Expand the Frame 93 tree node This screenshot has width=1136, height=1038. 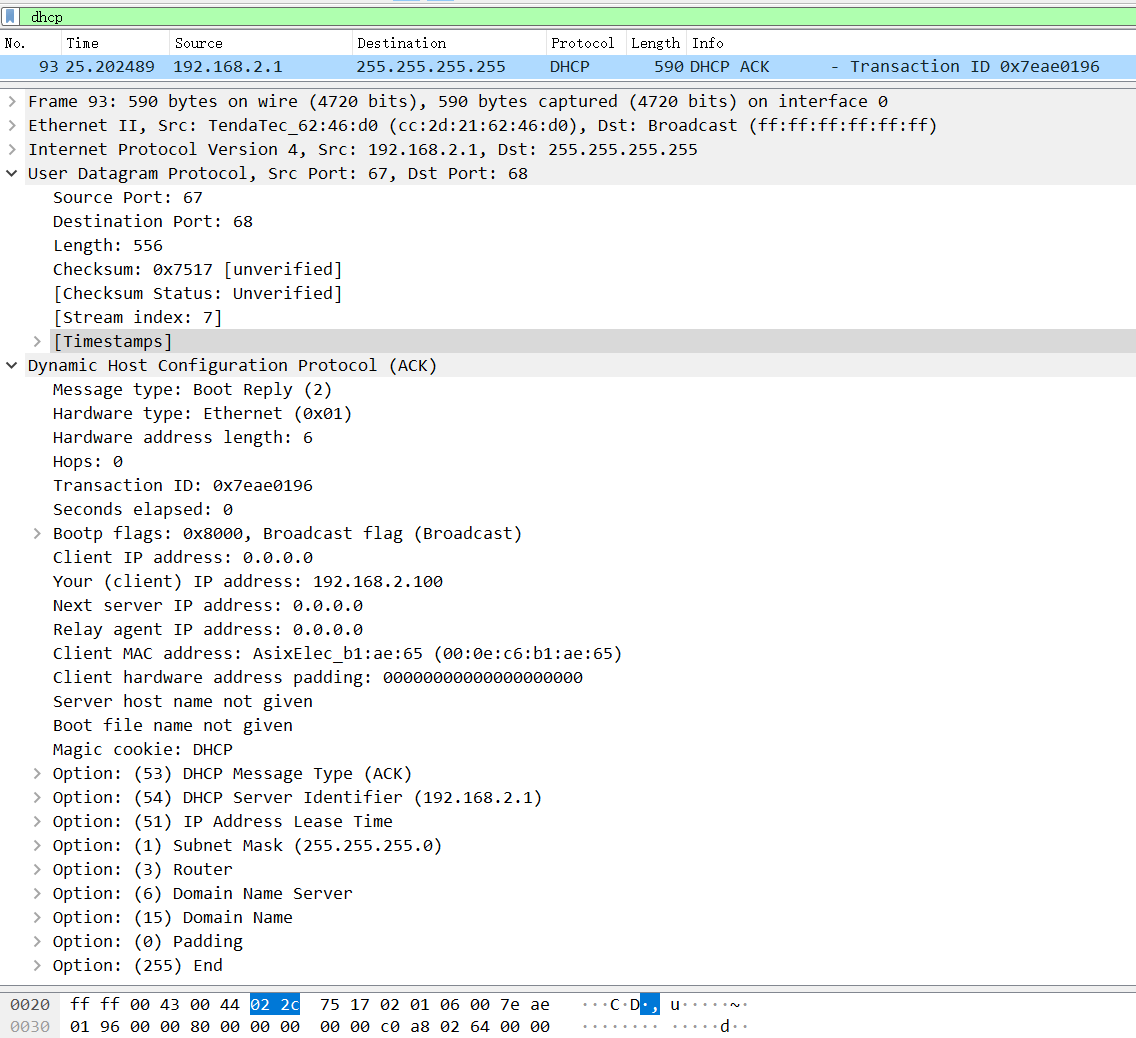[12, 101]
